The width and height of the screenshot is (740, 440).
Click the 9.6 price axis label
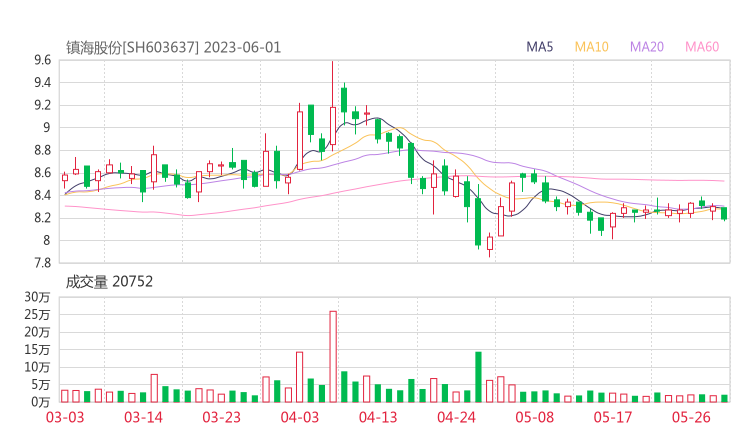coord(42,60)
